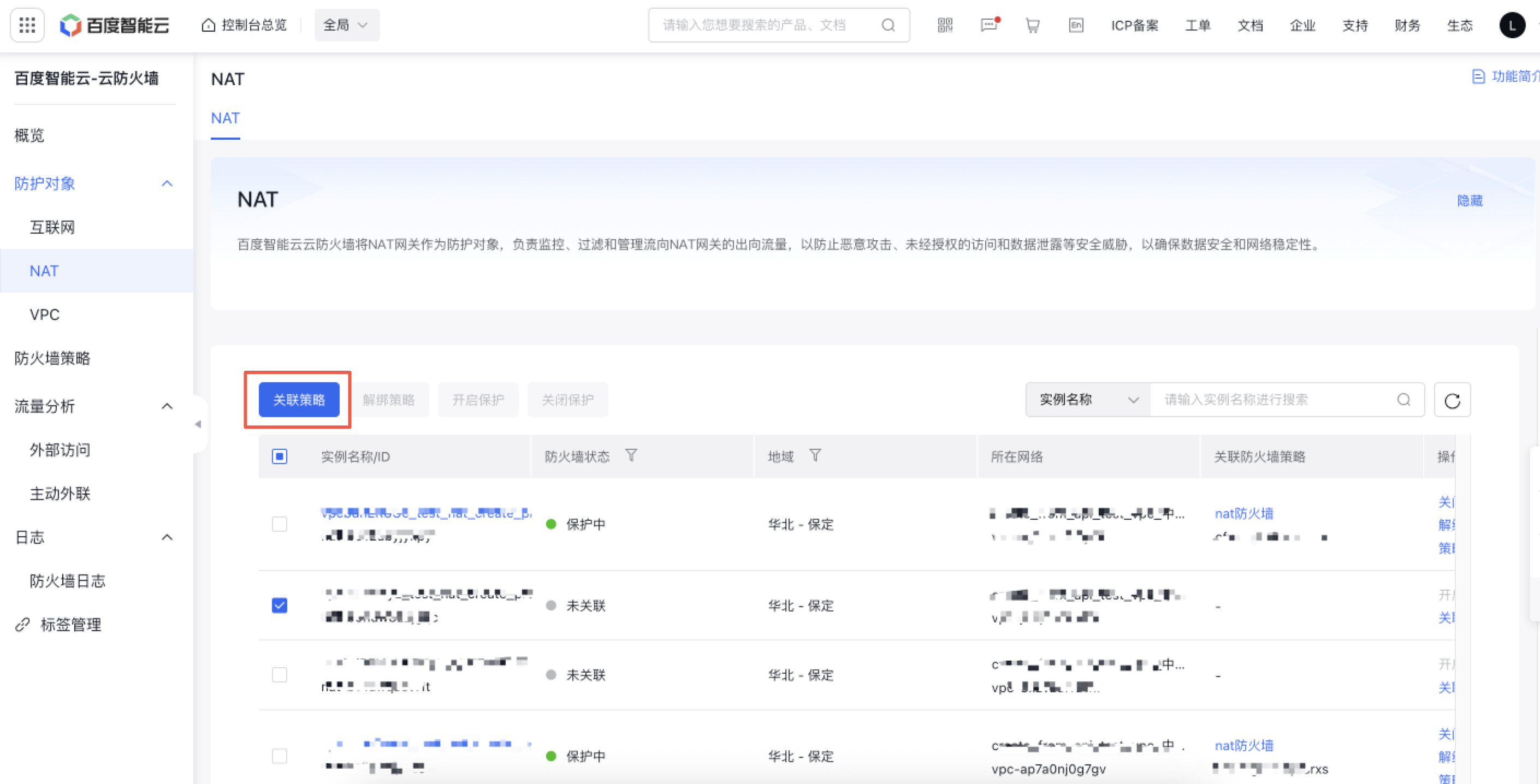Toggle the select-all header checkbox

(279, 456)
